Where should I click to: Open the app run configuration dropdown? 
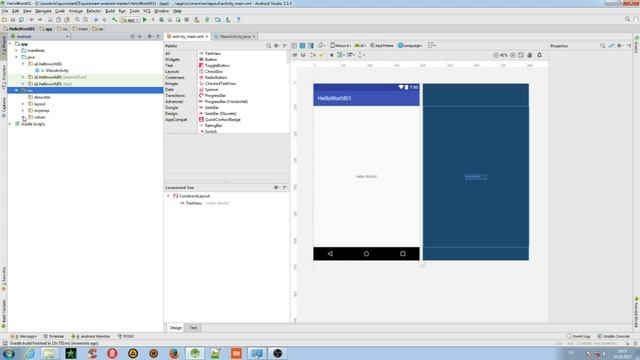pos(130,20)
